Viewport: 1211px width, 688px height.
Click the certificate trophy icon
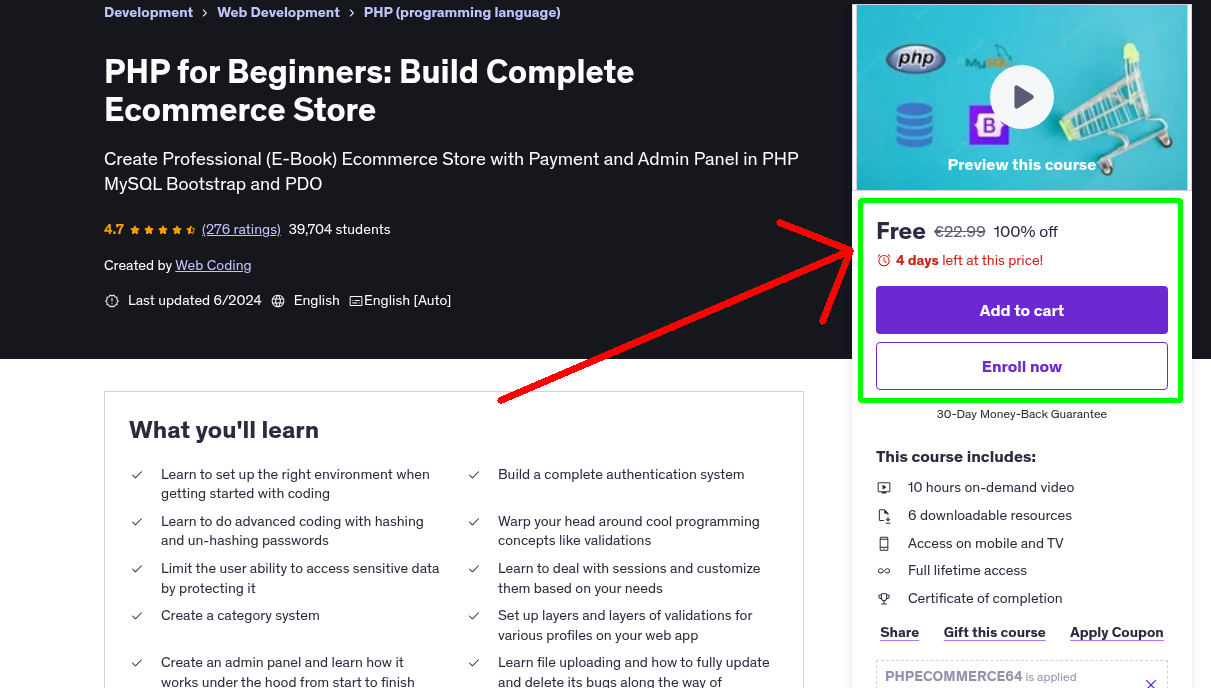click(884, 599)
